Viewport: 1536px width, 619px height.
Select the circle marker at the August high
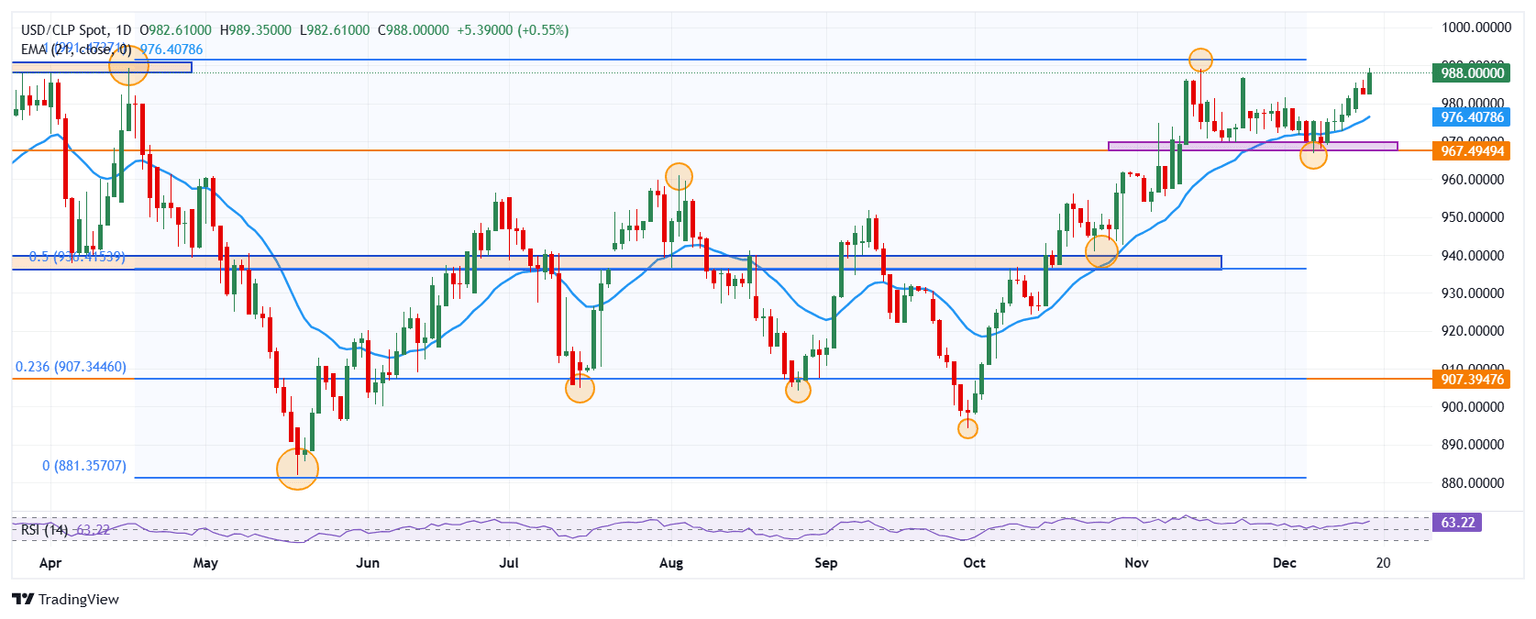tap(678, 176)
